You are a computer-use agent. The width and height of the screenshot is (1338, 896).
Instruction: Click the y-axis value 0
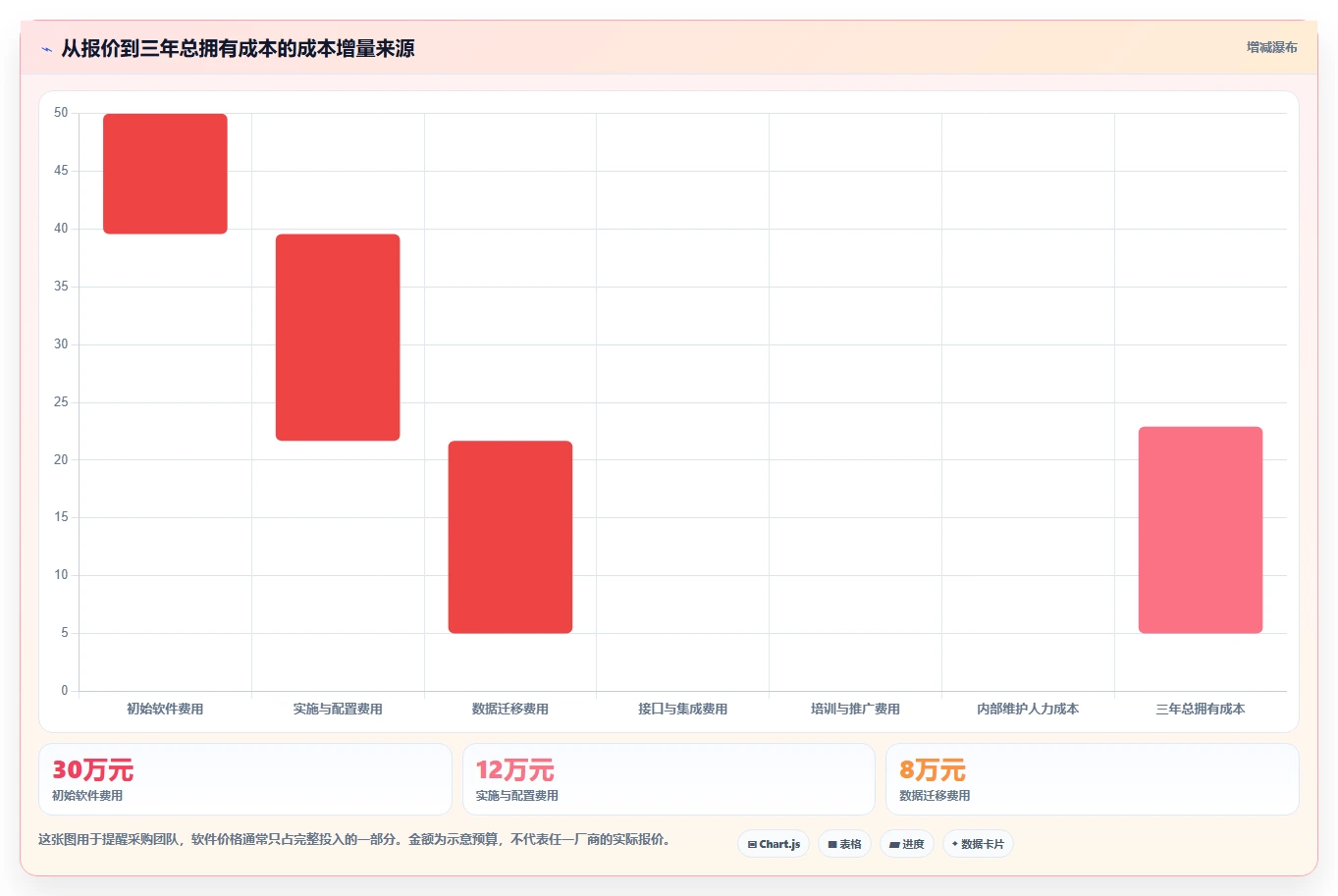coord(65,690)
